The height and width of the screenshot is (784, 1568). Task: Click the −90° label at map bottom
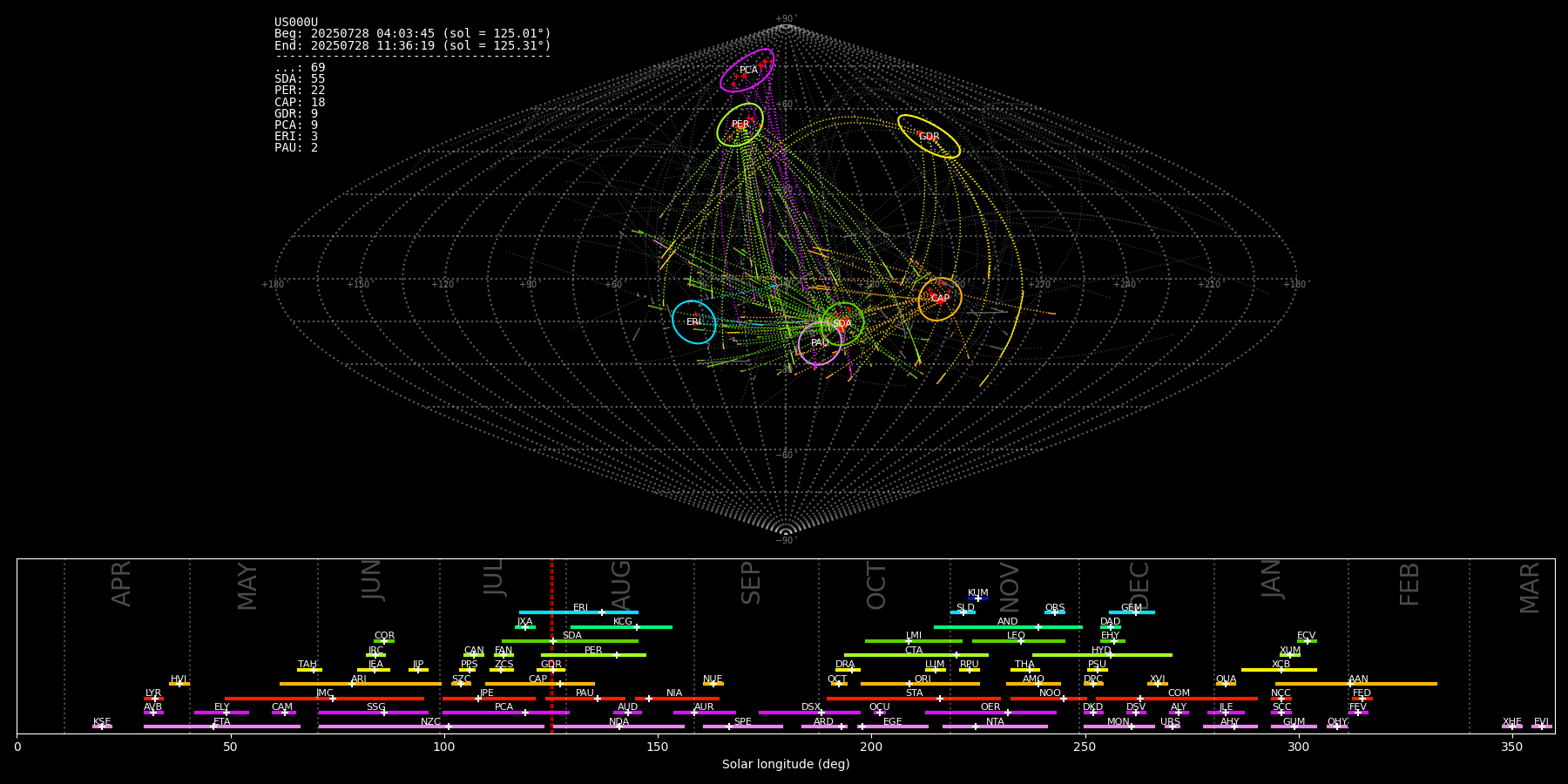pyautogui.click(x=785, y=540)
